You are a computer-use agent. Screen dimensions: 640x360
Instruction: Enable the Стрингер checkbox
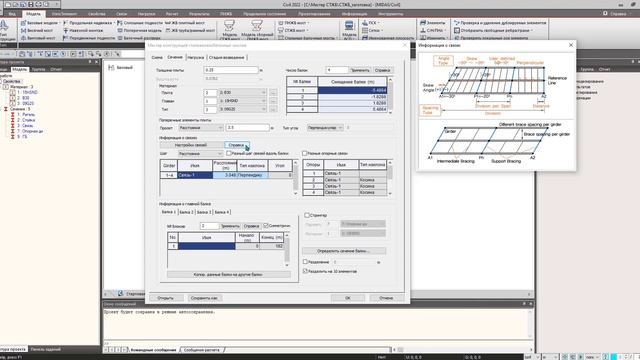click(307, 215)
